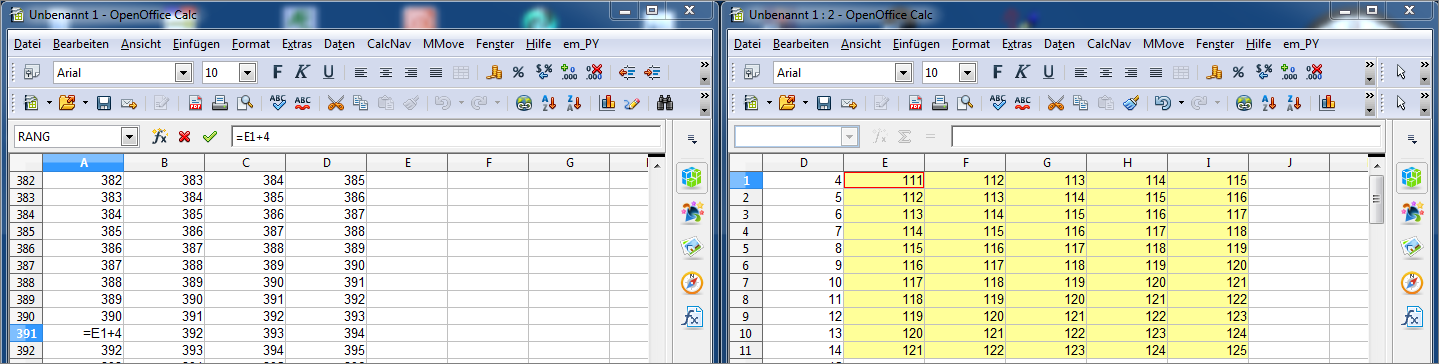Open the Datei menu in Unbenannt 1 window

[27, 44]
